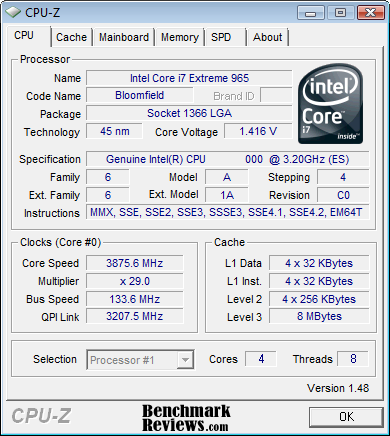The image size is (390, 436).
Task: Click the Ext. Model value 1A
Action: [x=227, y=195]
